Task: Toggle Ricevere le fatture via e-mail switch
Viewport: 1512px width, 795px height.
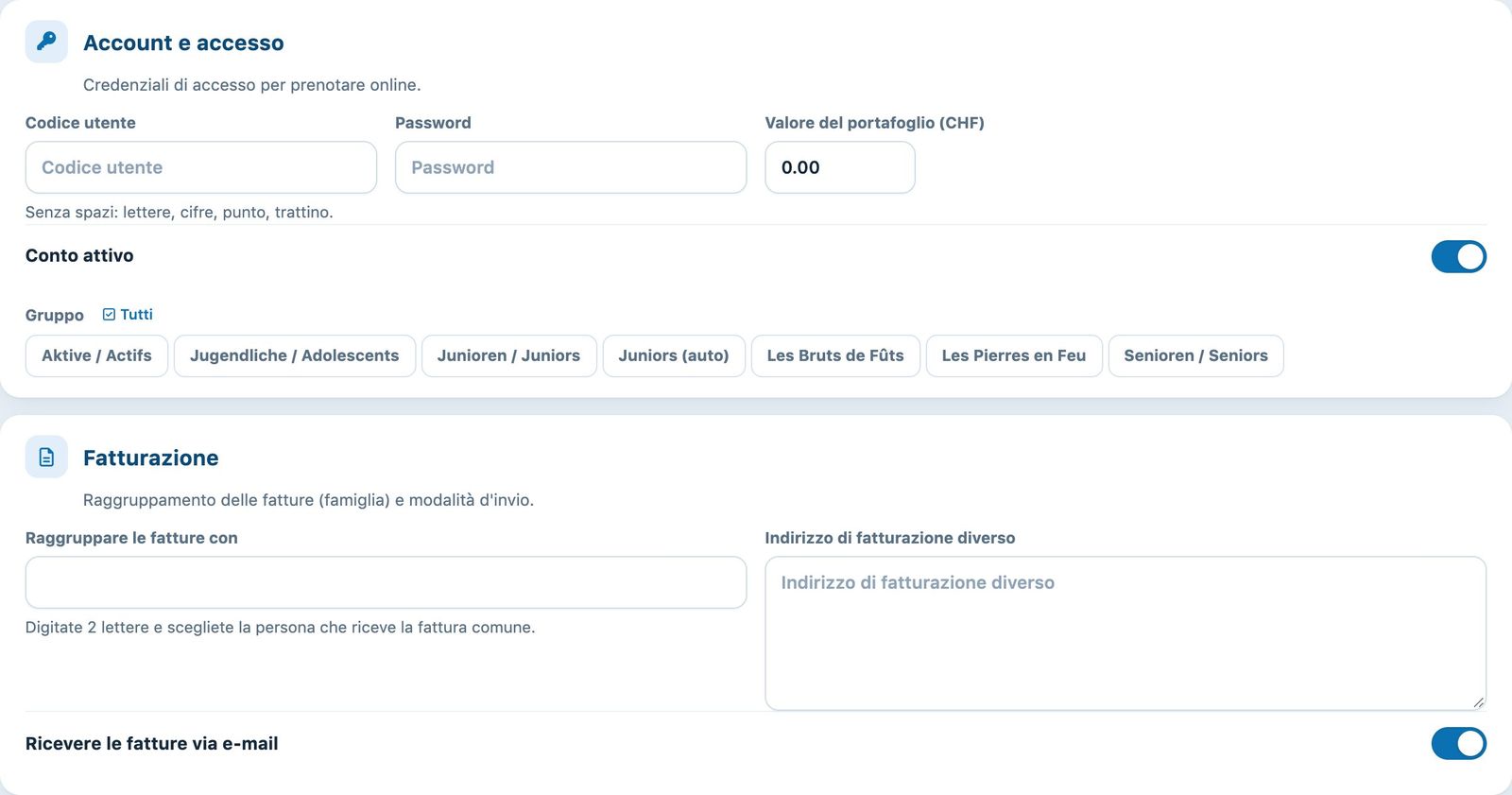Action: (x=1458, y=744)
